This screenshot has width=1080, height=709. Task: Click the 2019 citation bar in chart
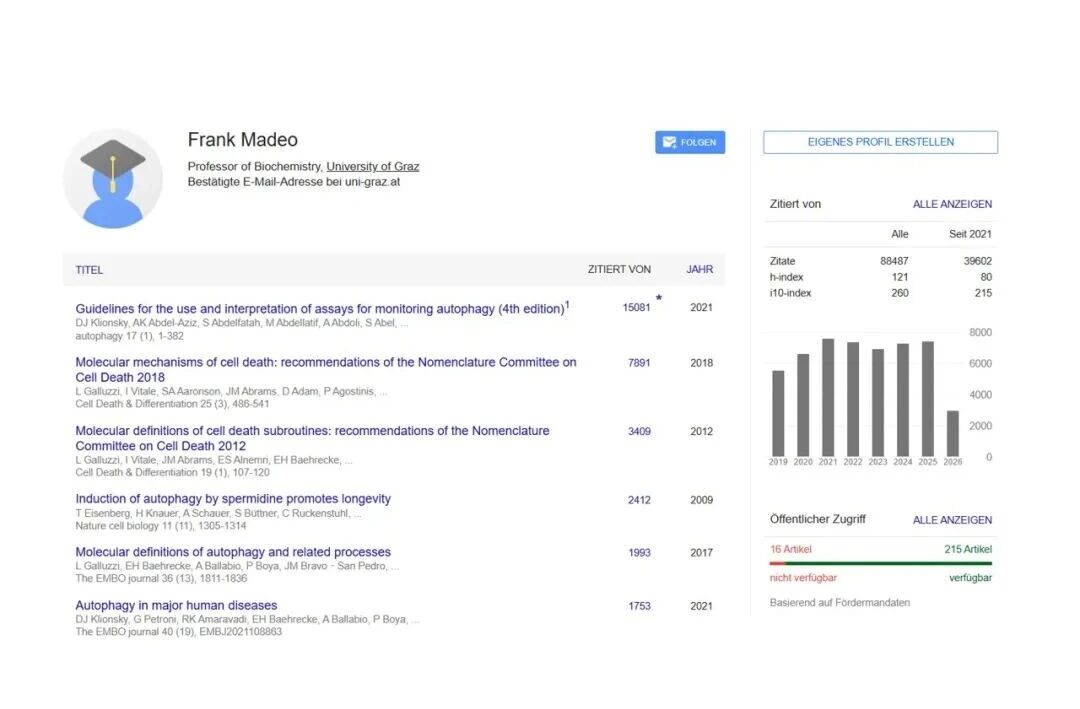pos(778,413)
